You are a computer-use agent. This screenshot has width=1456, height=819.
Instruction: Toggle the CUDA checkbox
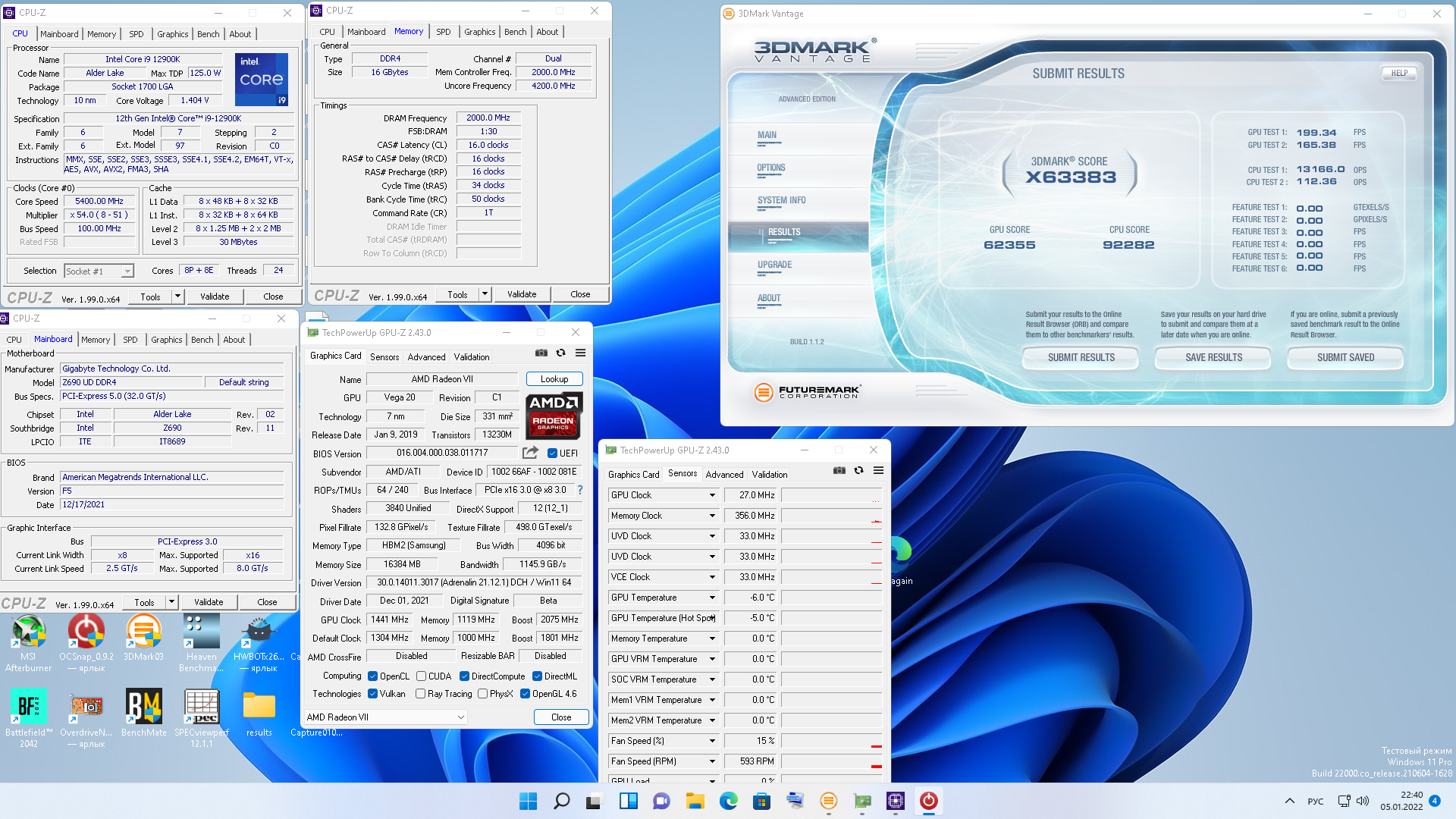coord(421,676)
